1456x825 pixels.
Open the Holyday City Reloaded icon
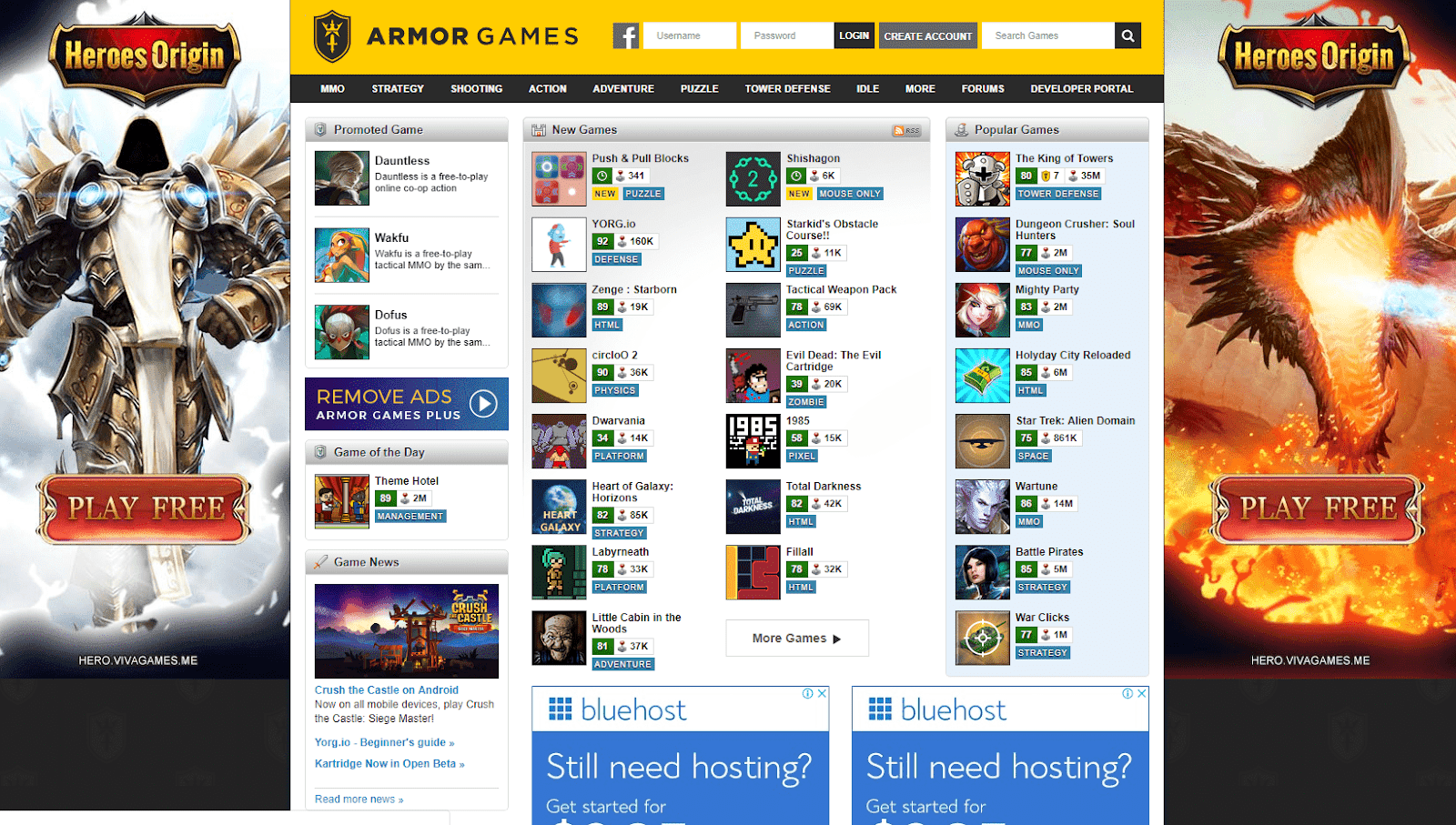coord(983,376)
